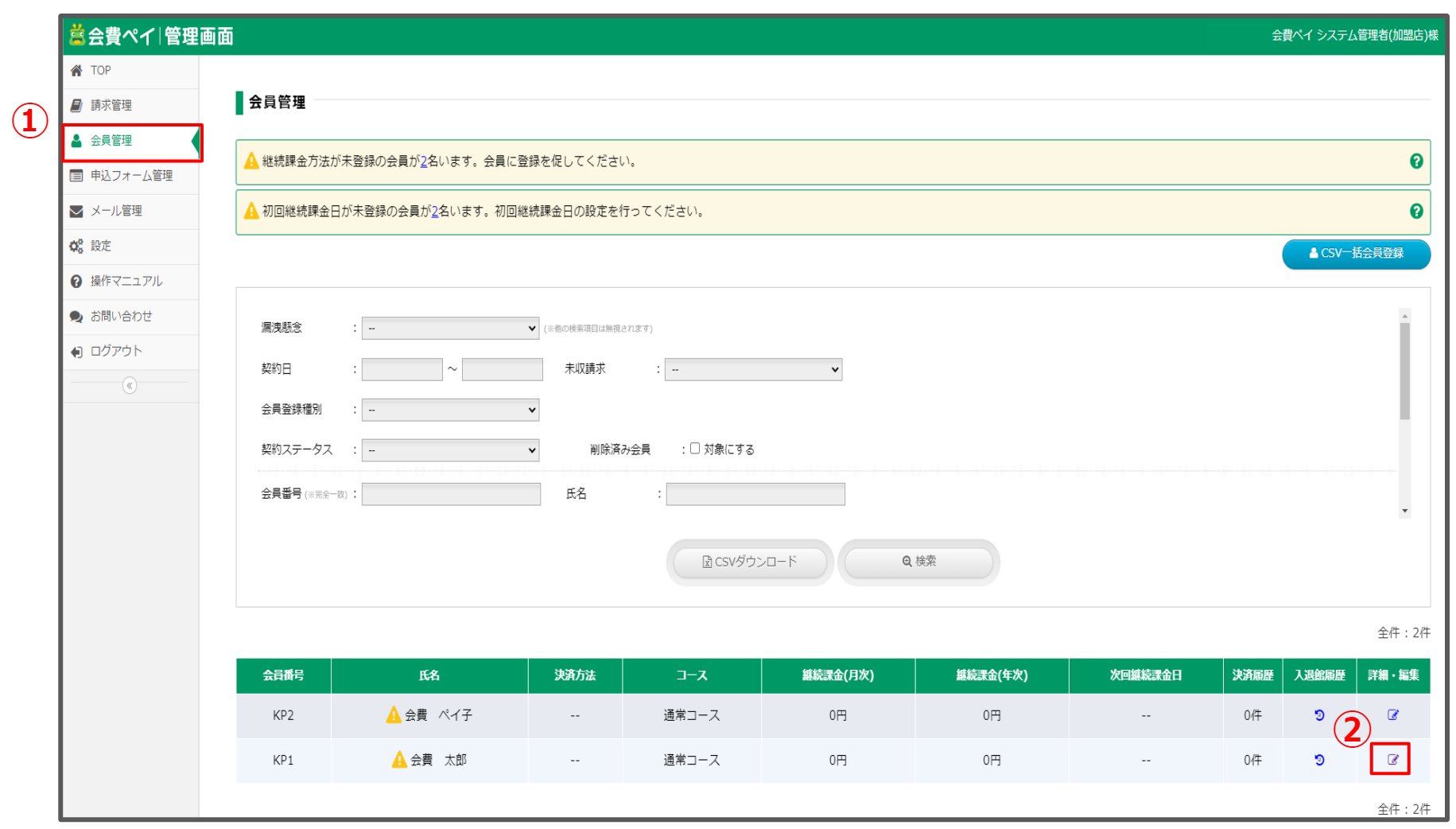The image size is (1456, 829).
Task: Click search panel scrollbar thumb
Action: pyautogui.click(x=1405, y=371)
